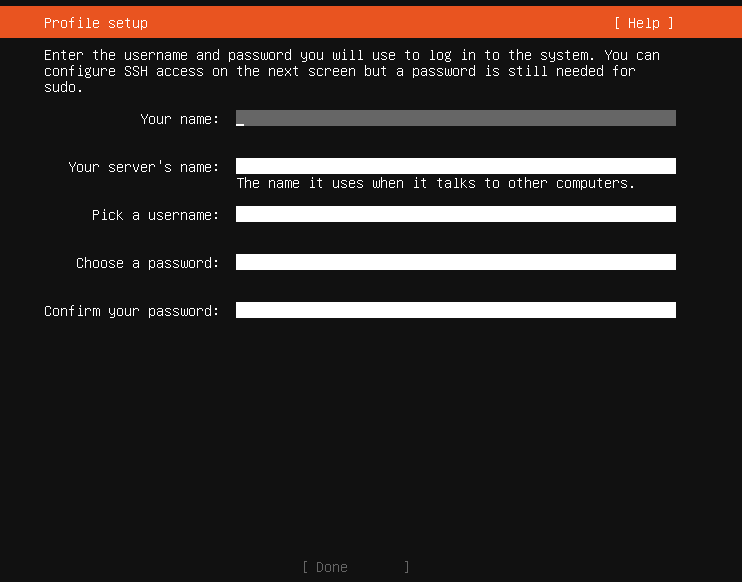Viewport: 742px width, 582px height.
Task: Click the 'Confirm your password:' label
Action: point(132,311)
